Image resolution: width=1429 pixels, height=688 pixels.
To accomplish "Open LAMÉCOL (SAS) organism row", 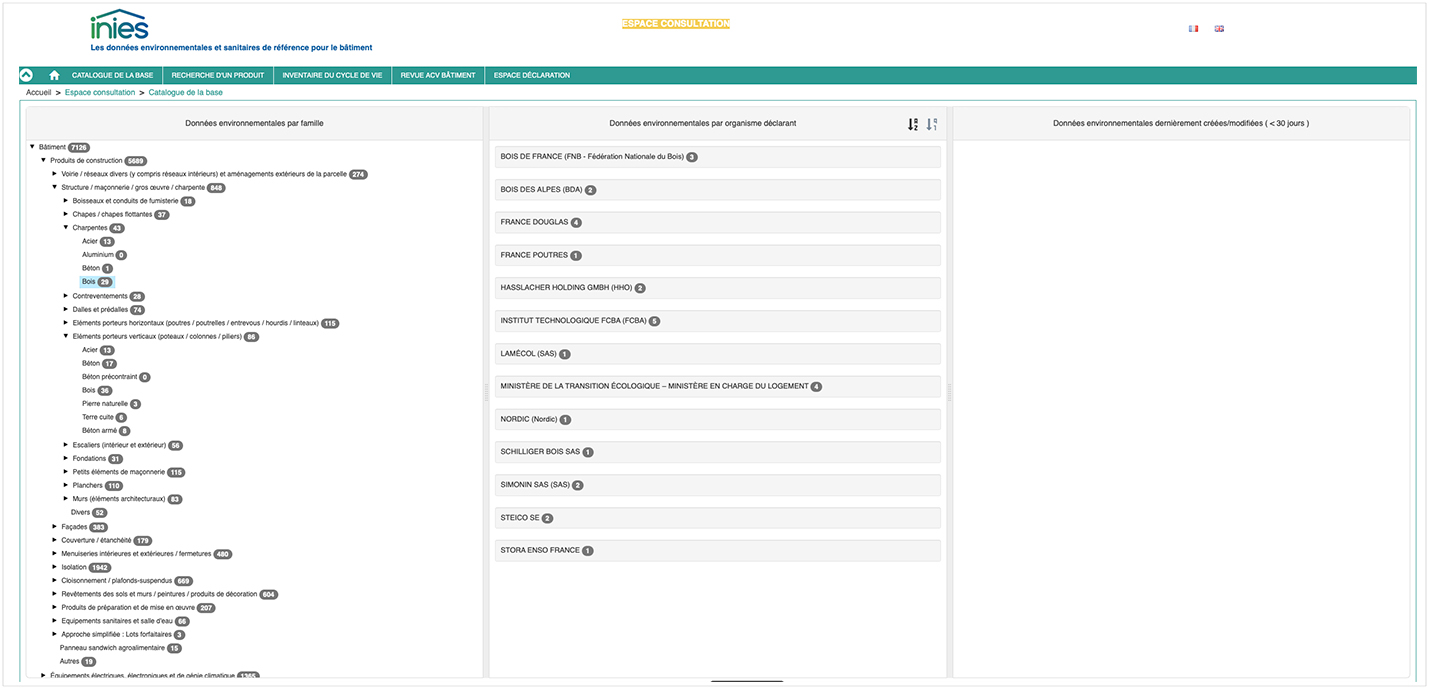I will coord(718,354).
